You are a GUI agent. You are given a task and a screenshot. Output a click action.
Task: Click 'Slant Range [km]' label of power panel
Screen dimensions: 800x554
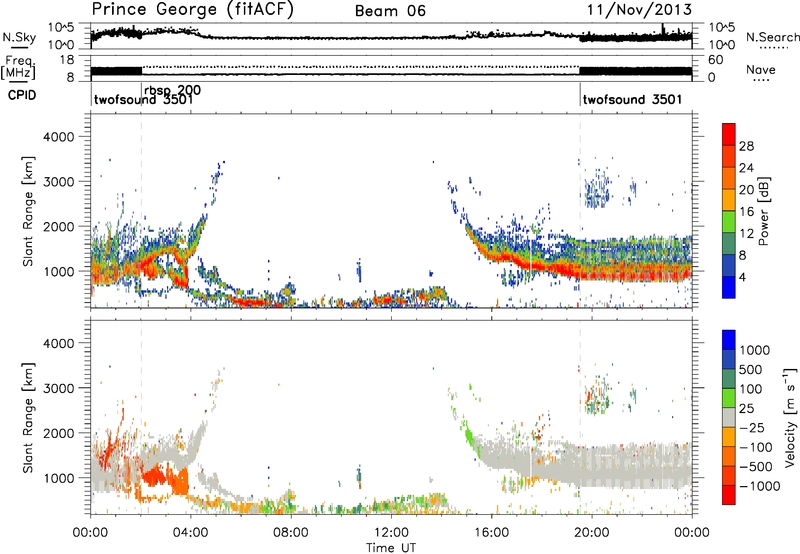point(28,211)
